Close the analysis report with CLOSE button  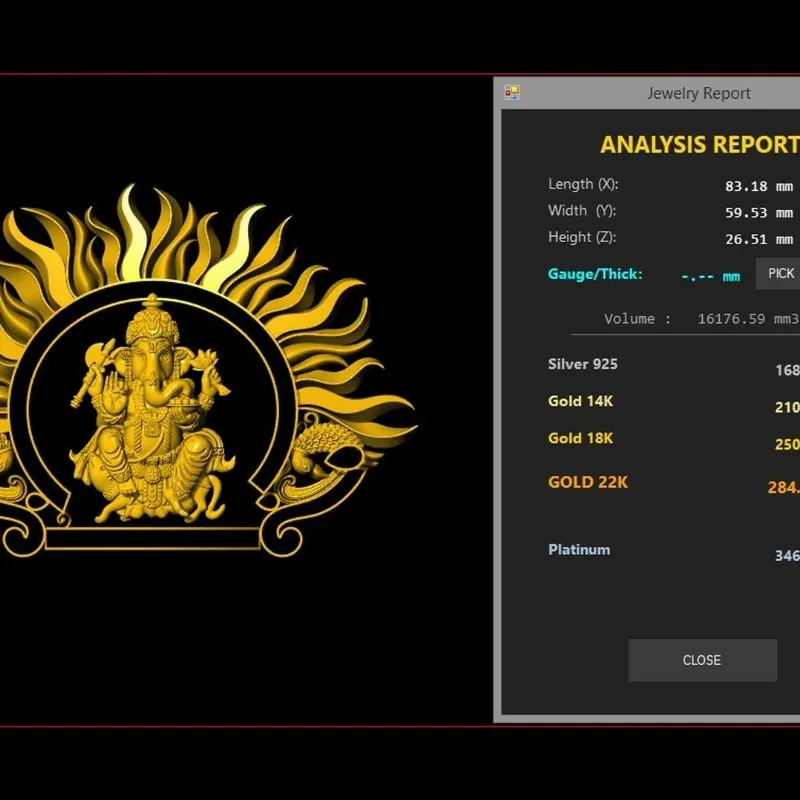[x=703, y=660]
